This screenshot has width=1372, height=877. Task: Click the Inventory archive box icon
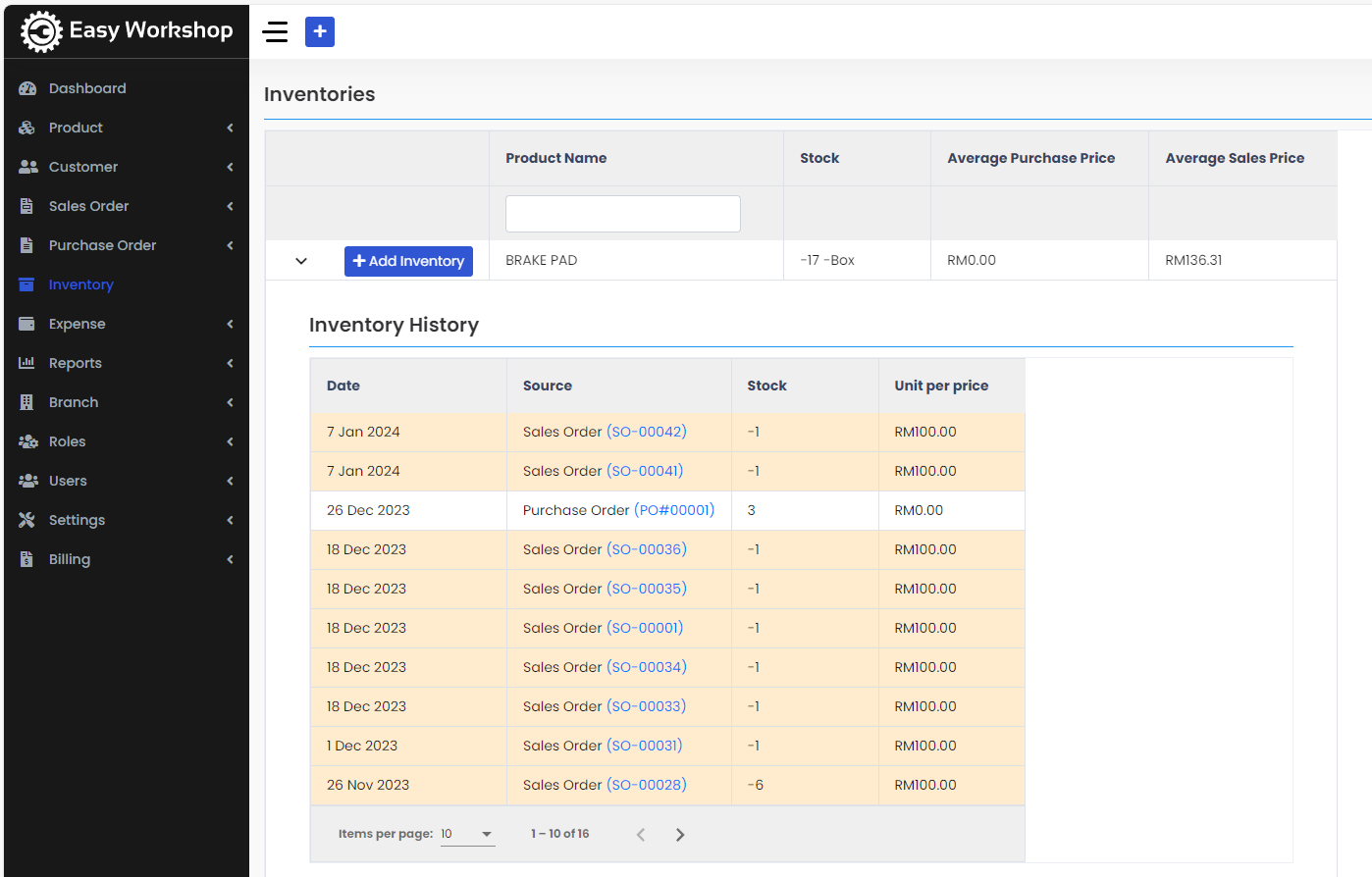tap(27, 284)
